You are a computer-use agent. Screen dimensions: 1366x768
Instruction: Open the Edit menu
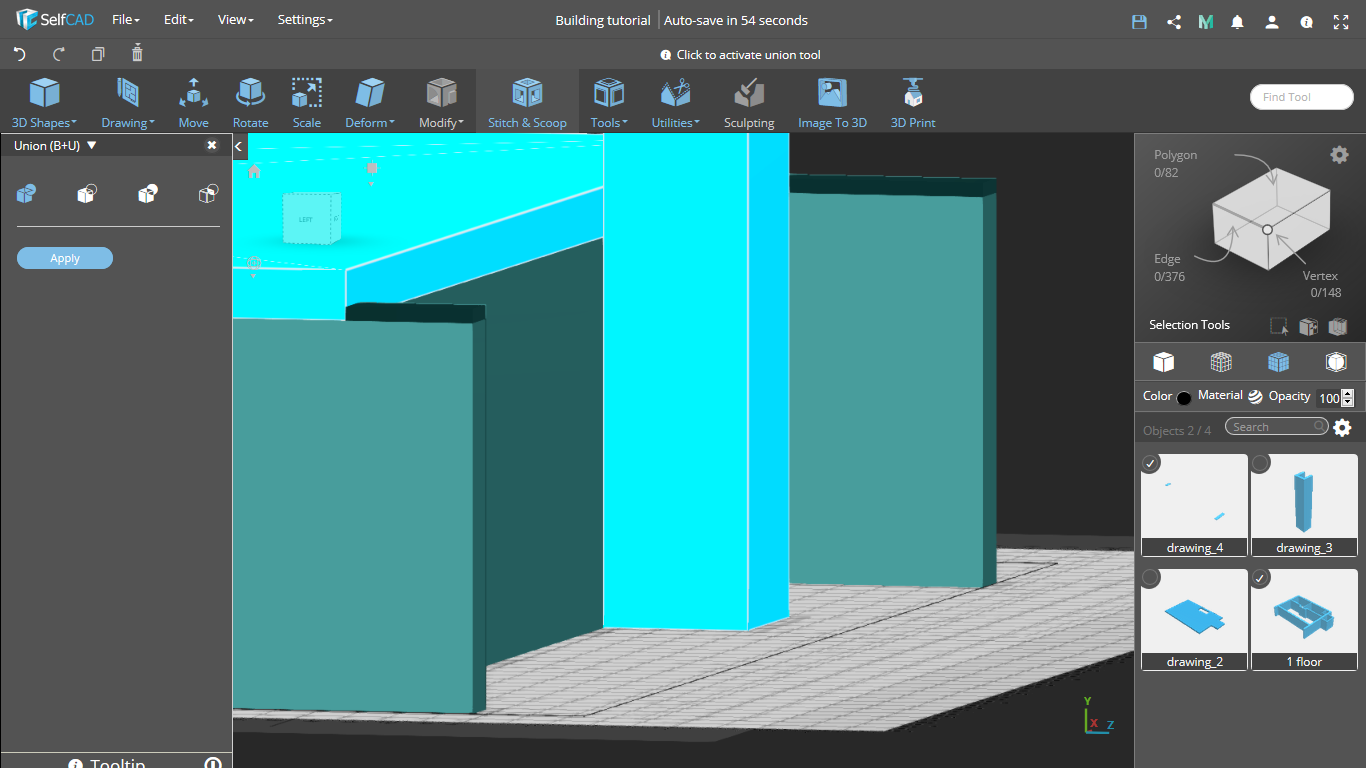click(179, 20)
